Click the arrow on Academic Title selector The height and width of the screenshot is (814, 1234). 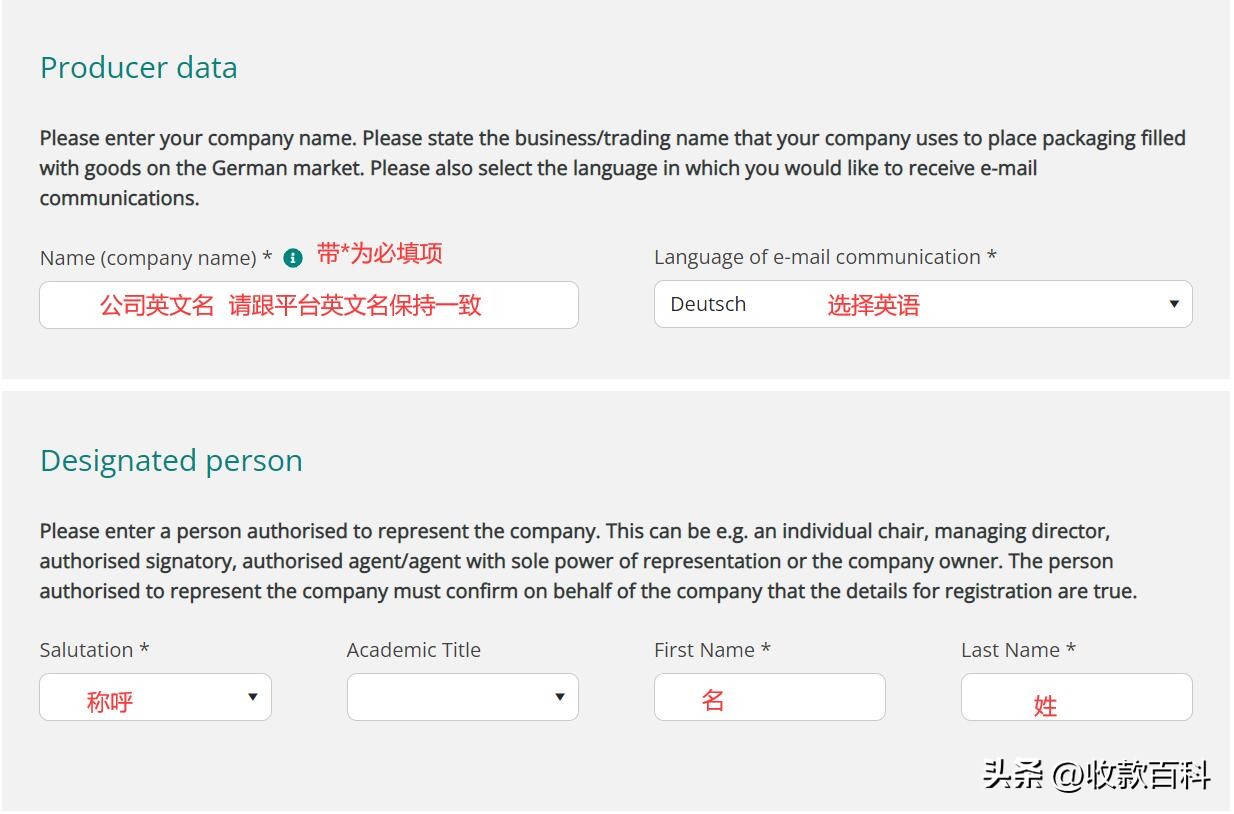pos(560,696)
